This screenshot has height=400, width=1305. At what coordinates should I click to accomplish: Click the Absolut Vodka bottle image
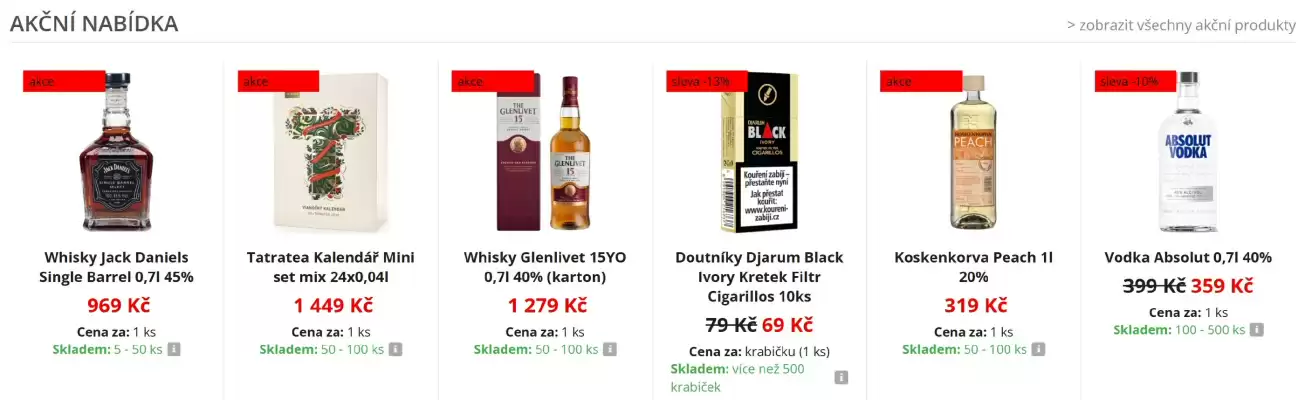1188,150
